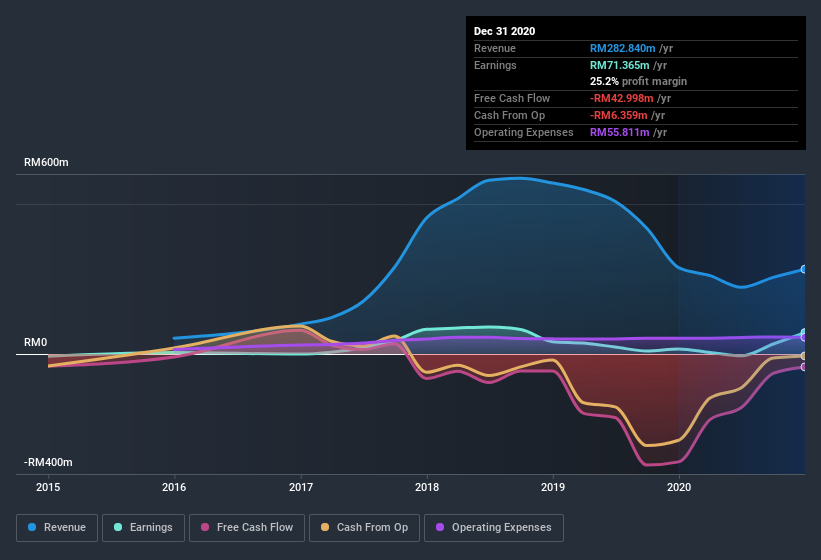Screen dimensions: 821x560
Task: Click the 2017 x-axis label
Action: tap(301, 487)
